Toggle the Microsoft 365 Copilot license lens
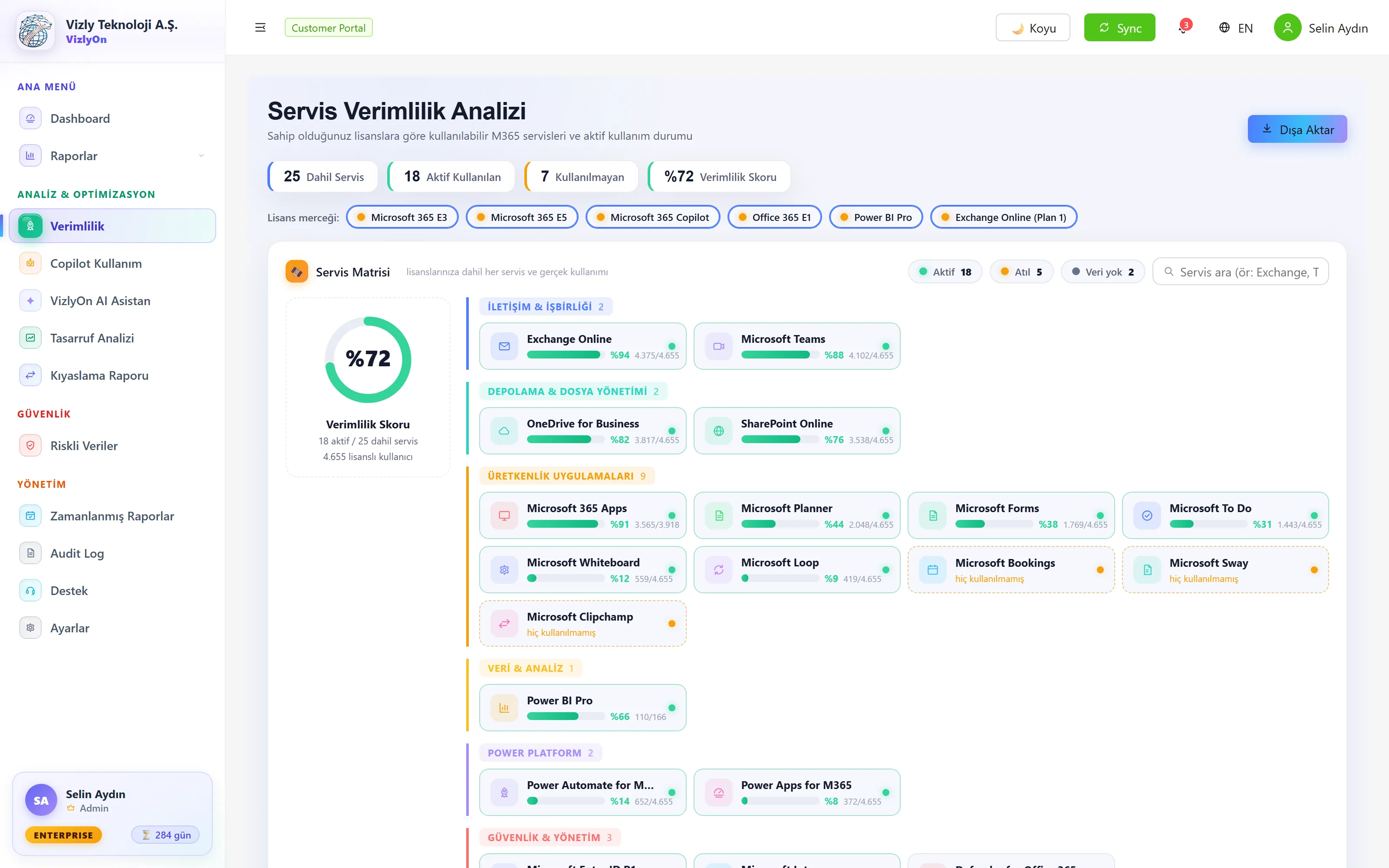The width and height of the screenshot is (1389, 868). pyautogui.click(x=652, y=217)
